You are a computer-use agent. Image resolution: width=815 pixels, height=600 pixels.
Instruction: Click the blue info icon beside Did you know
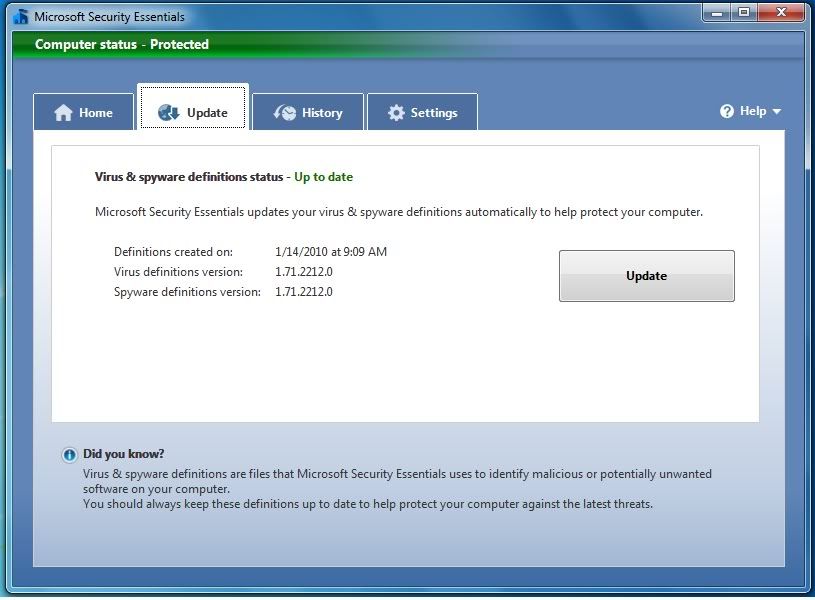[69, 455]
